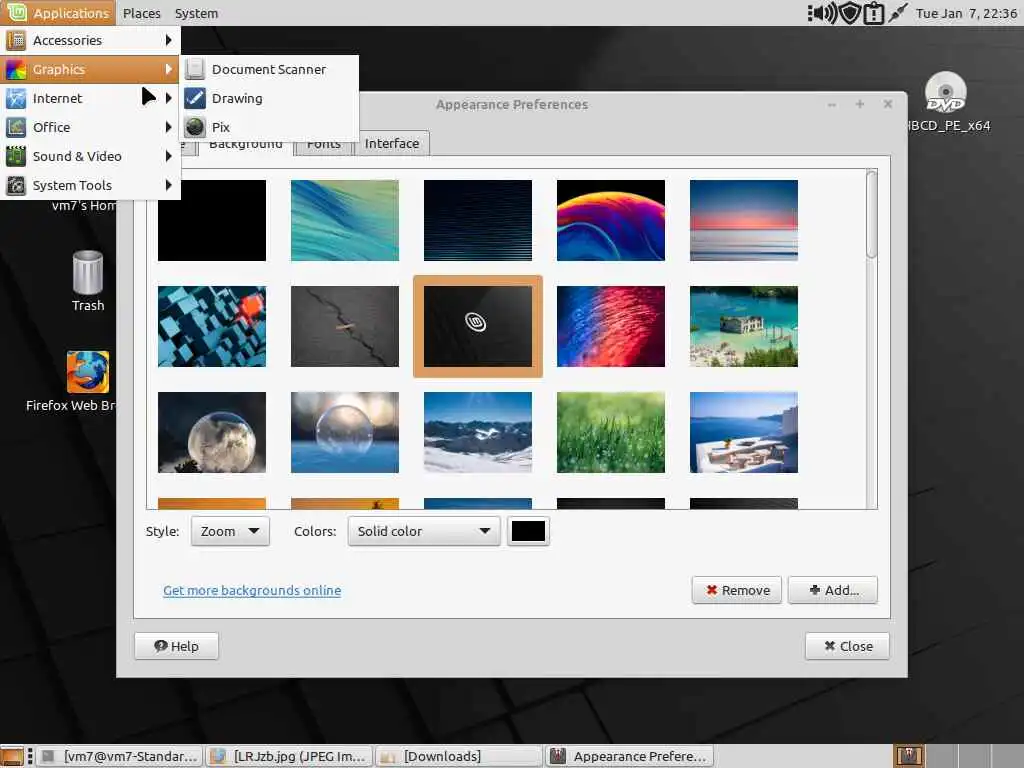Click the battery alert tray icon
Viewport: 1024px width, 768px height.
[874, 13]
